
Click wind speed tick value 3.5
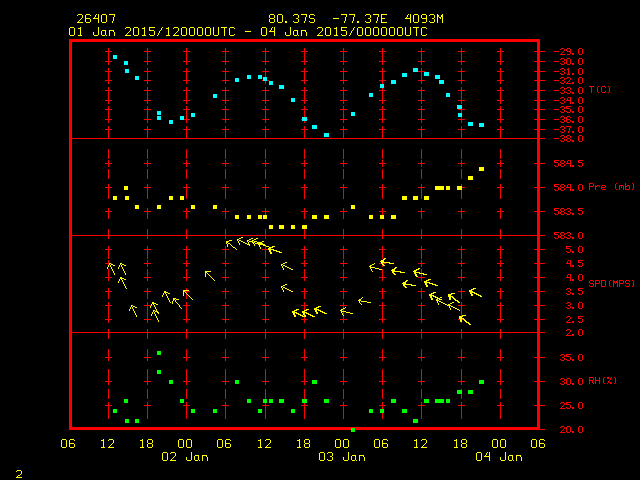coord(575,292)
